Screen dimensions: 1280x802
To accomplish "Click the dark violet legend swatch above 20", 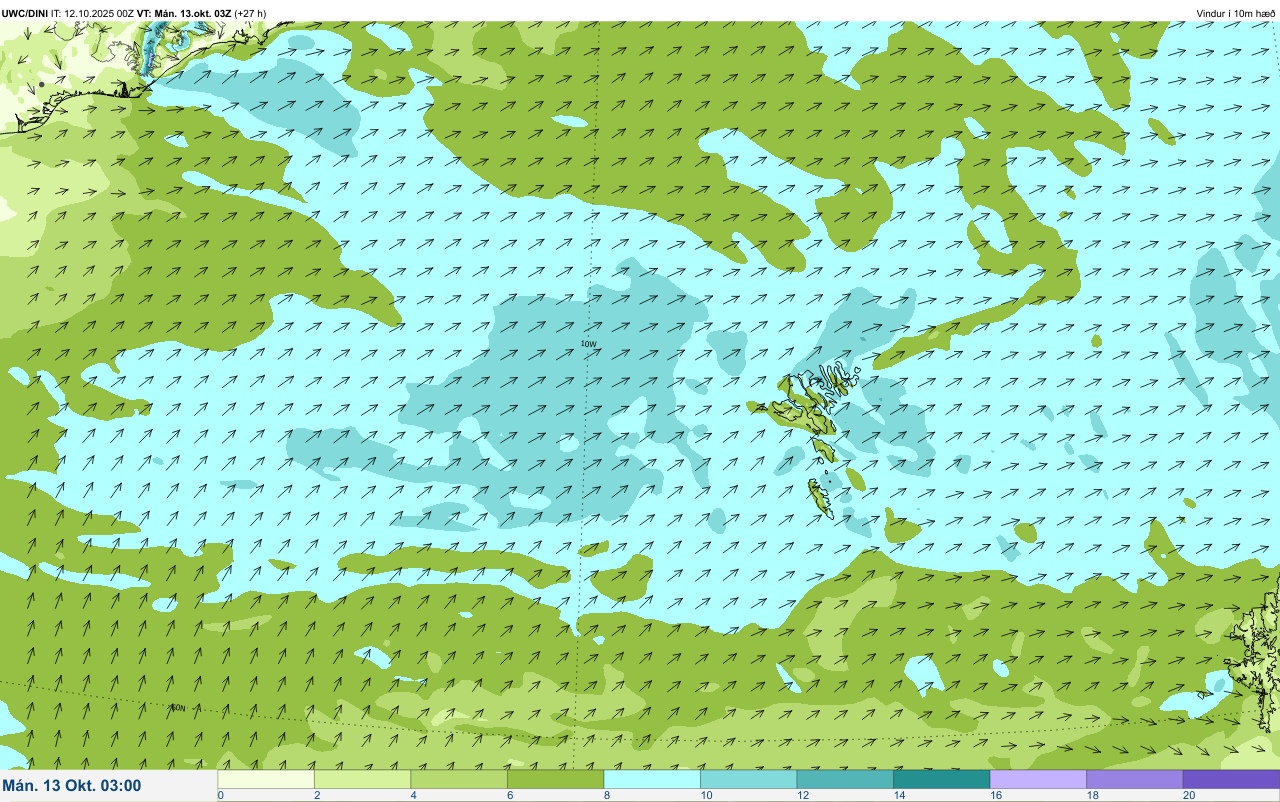I will [x=1231, y=780].
